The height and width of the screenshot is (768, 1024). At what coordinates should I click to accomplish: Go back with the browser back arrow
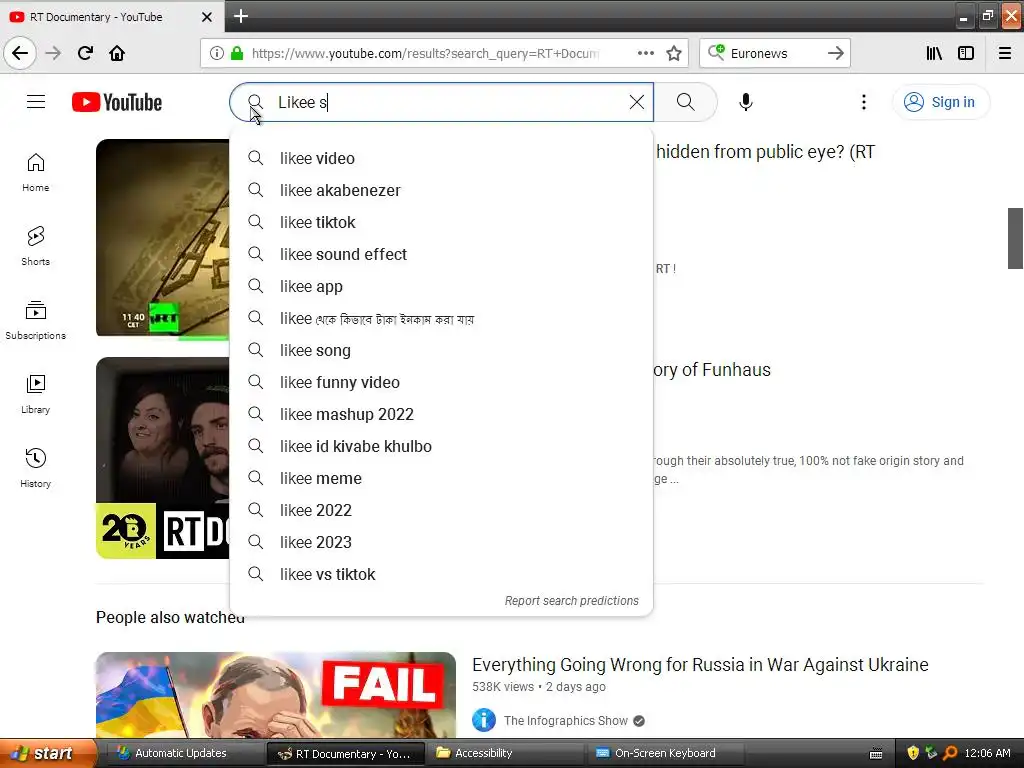click(x=20, y=53)
